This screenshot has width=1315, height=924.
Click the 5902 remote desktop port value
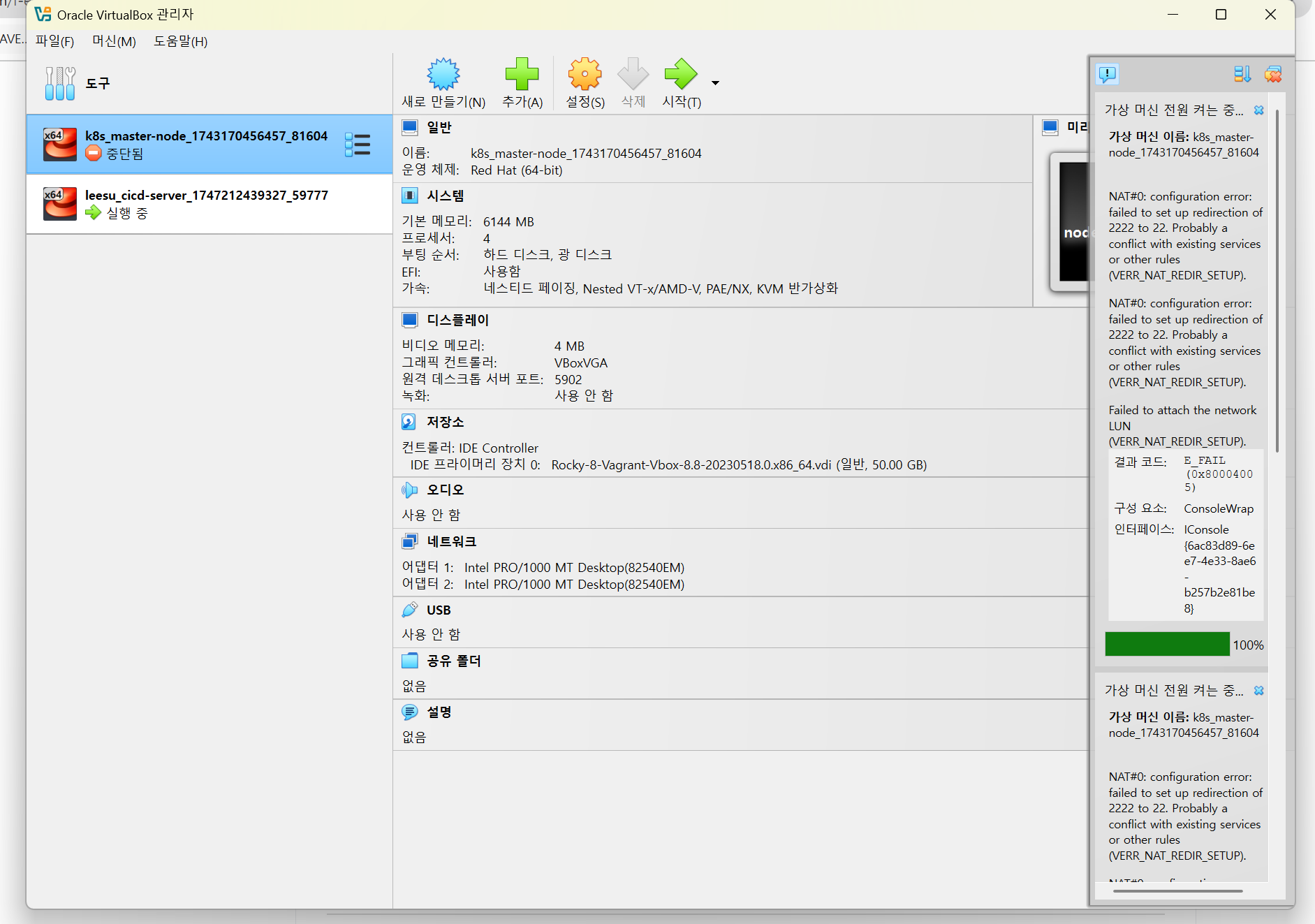568,379
